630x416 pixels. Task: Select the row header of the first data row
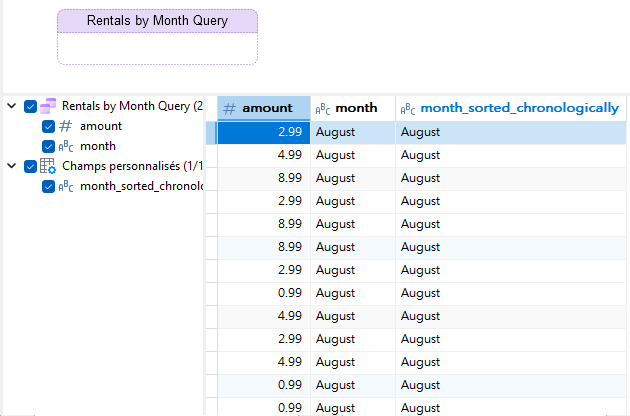coord(211,132)
